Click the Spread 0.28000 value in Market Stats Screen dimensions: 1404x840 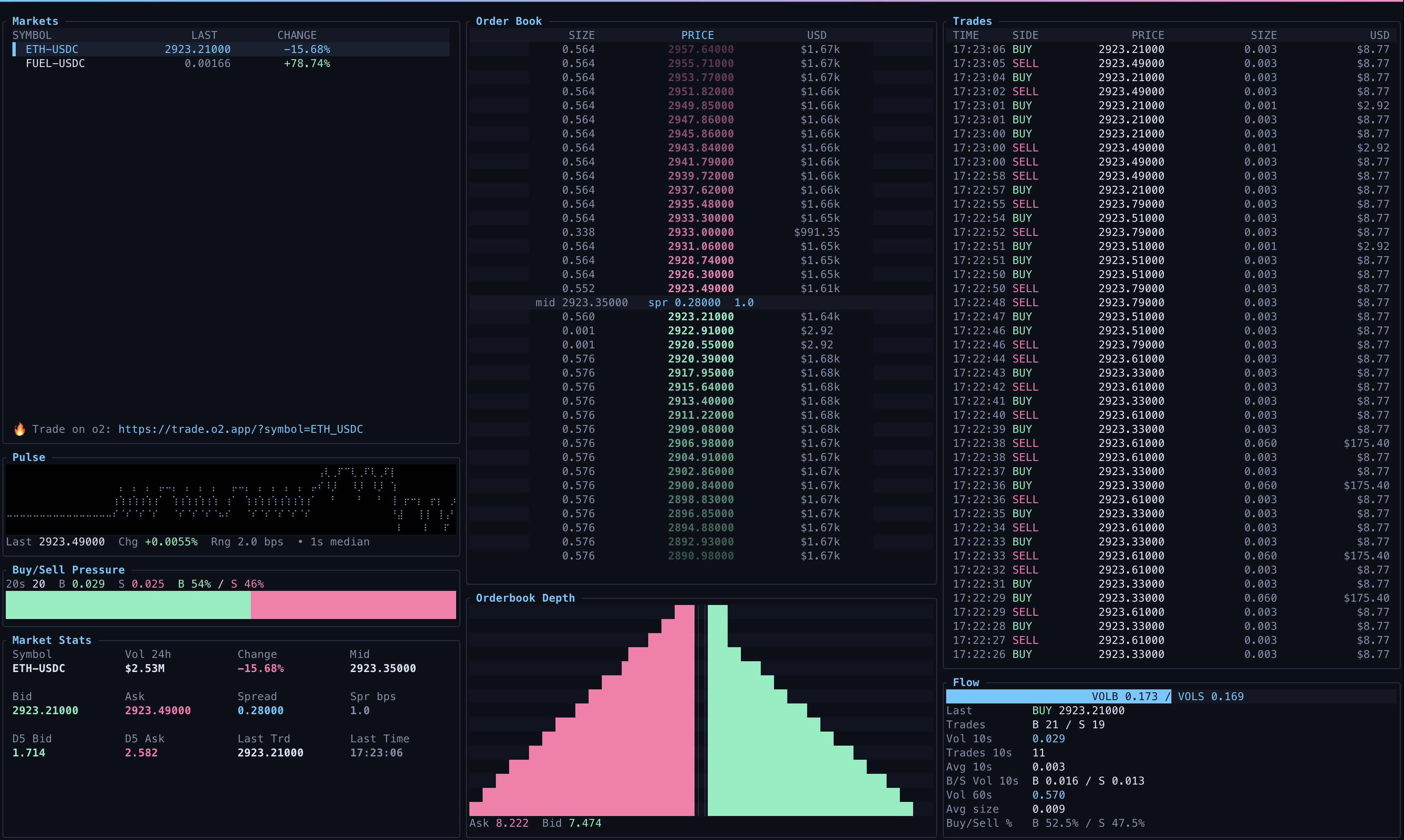pyautogui.click(x=260, y=710)
